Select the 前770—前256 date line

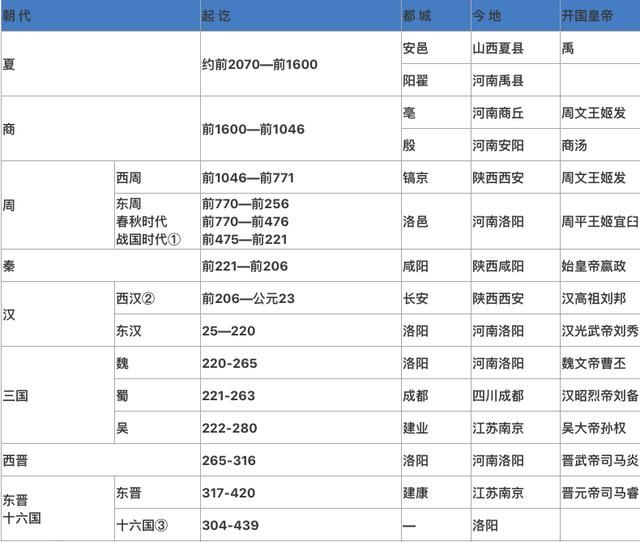point(245,203)
